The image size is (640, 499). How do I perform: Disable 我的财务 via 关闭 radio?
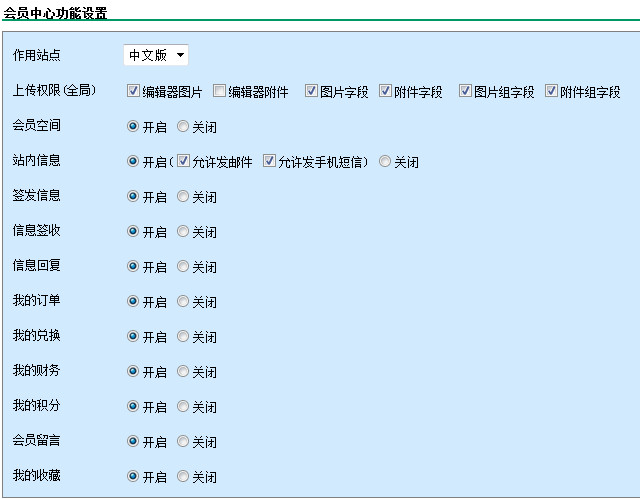pyautogui.click(x=183, y=371)
